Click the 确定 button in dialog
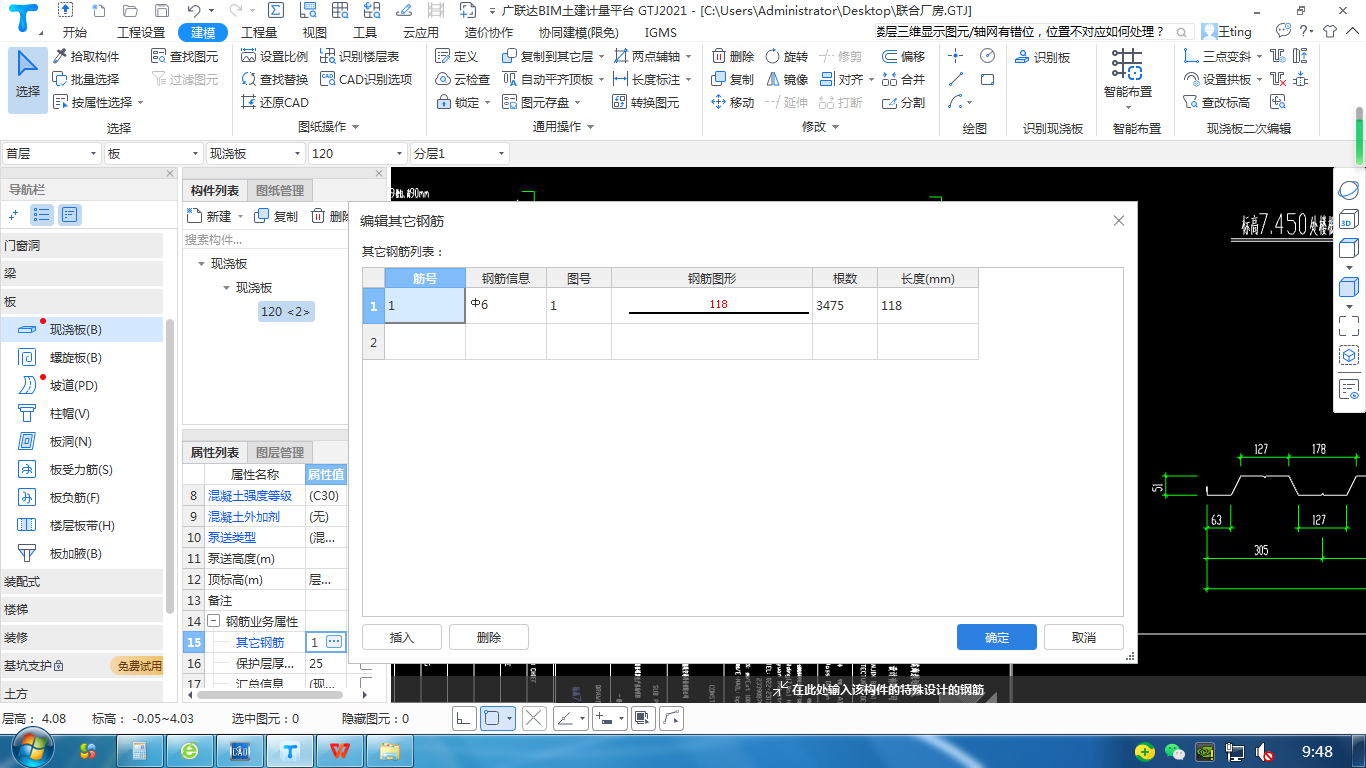The width and height of the screenshot is (1366, 768). coord(997,637)
